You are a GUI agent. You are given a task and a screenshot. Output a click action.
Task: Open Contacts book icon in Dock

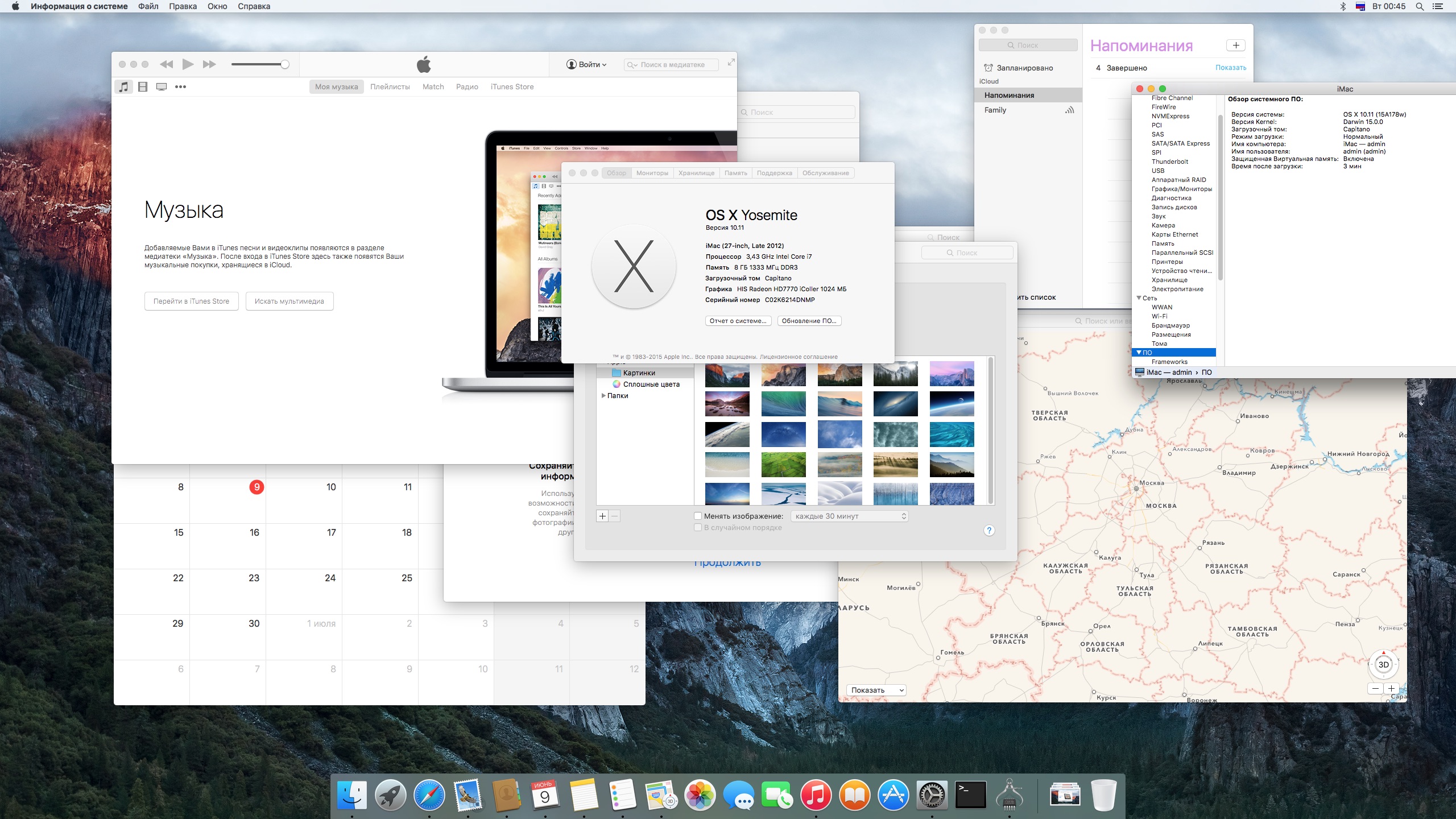(506, 795)
